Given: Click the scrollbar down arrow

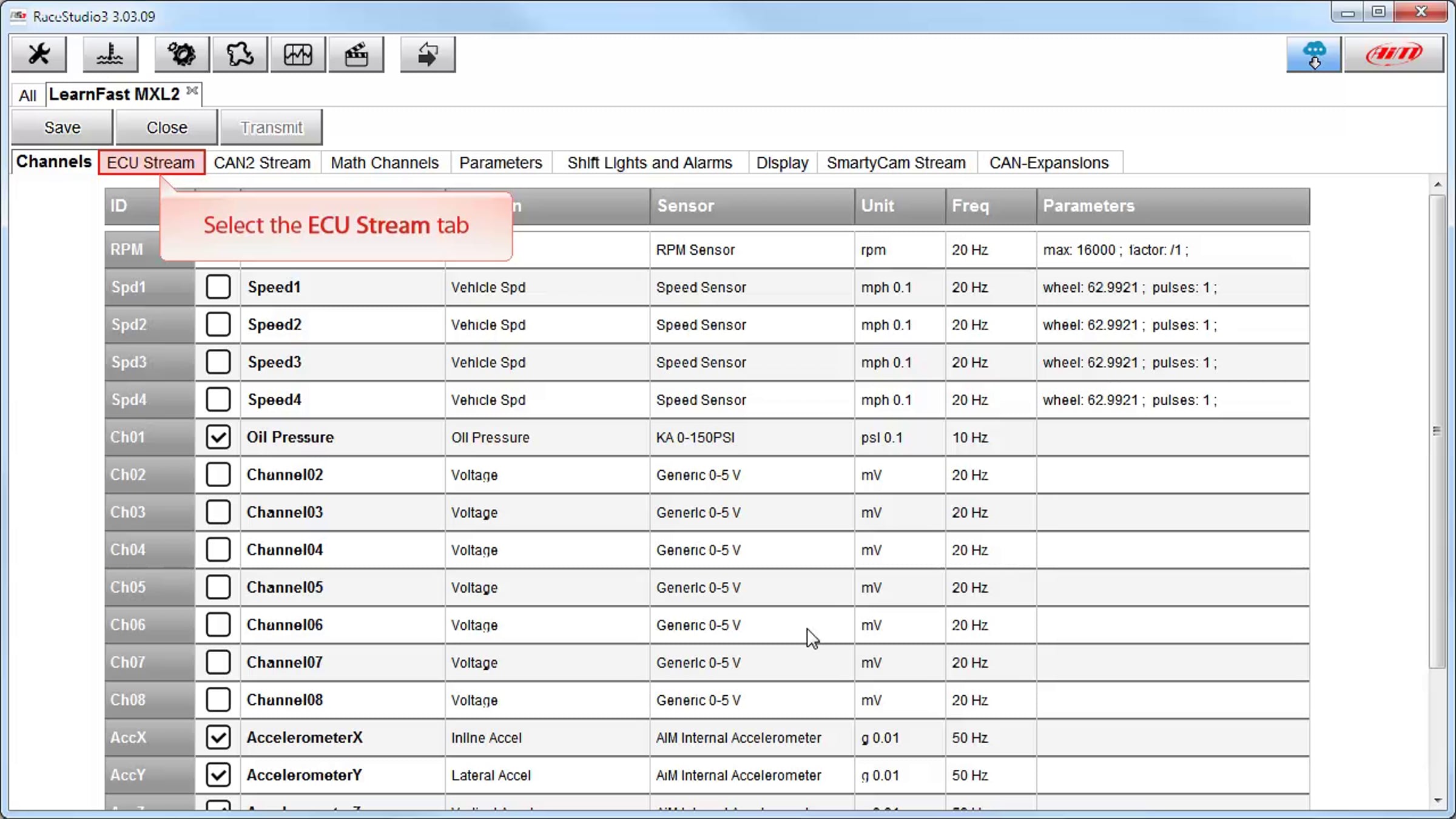Looking at the screenshot, I should pos(1438,801).
